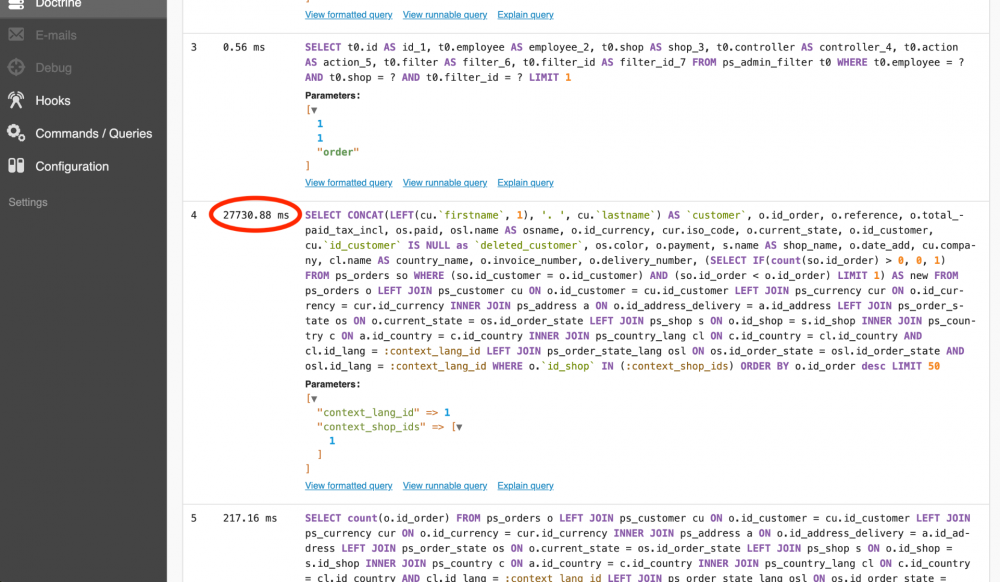1000x582 pixels.
Task: View runnable query for query 3
Action: coord(445,182)
